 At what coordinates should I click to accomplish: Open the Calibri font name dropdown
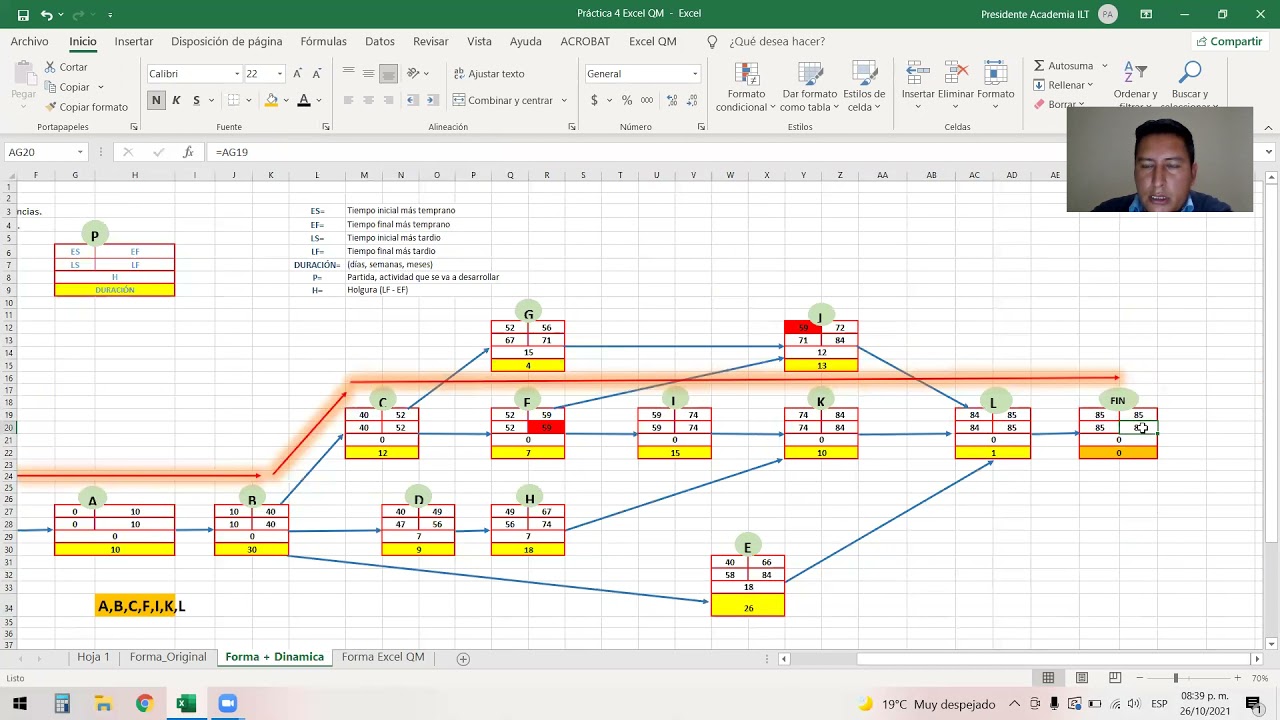(x=237, y=74)
